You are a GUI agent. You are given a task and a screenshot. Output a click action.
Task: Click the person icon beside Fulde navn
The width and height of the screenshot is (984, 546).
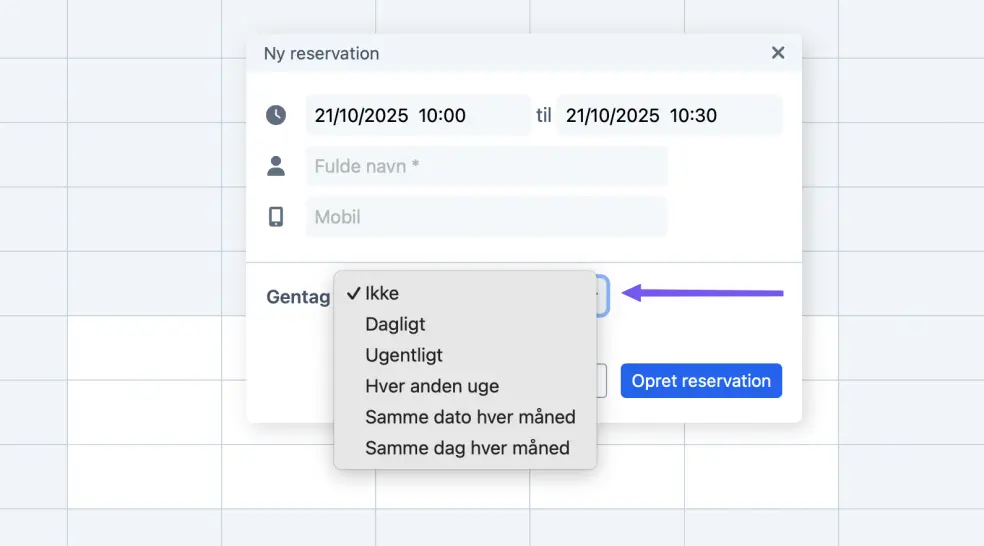point(276,166)
